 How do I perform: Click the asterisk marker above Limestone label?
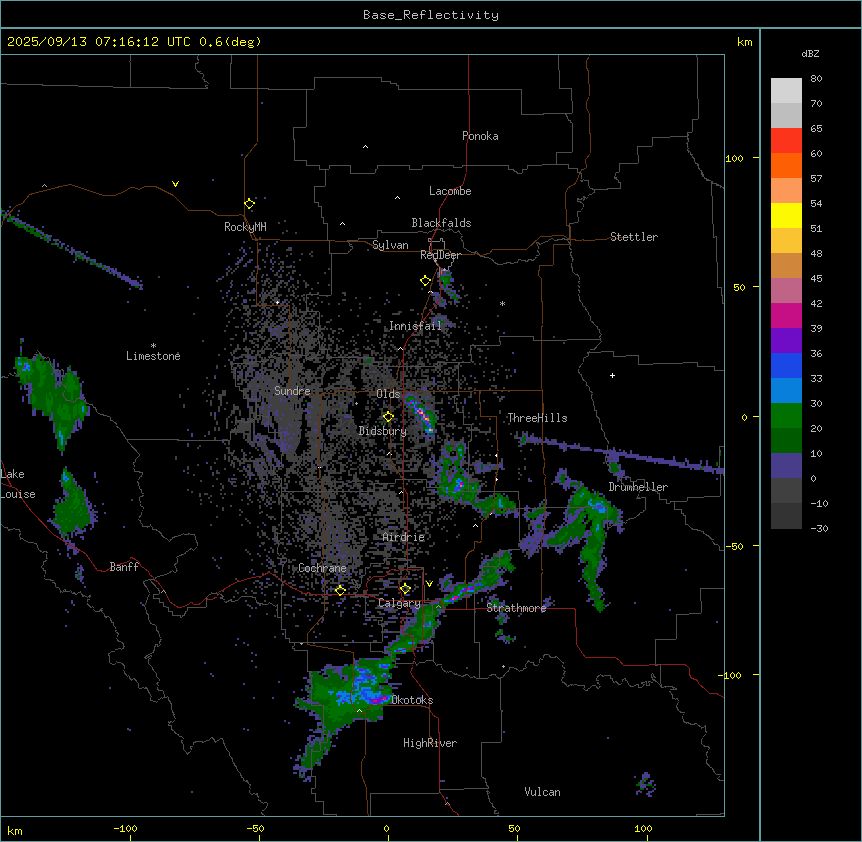coord(153,346)
